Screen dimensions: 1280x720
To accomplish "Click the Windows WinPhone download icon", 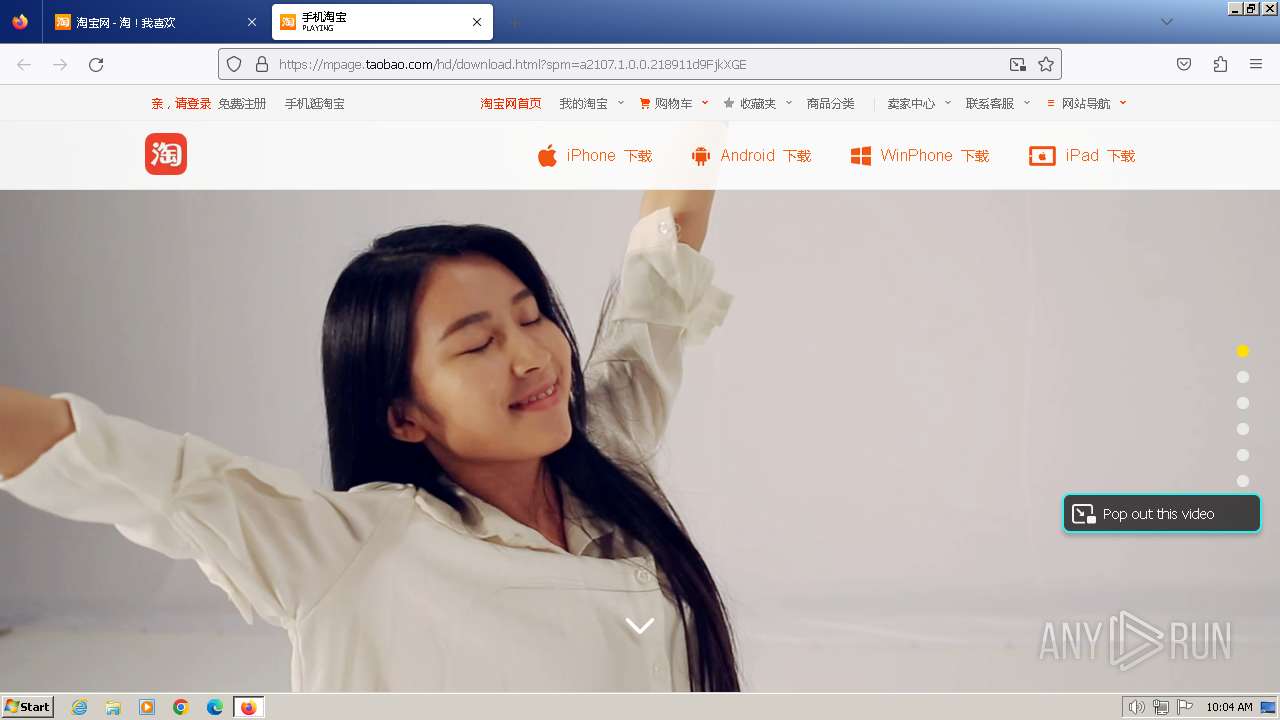I will point(860,156).
